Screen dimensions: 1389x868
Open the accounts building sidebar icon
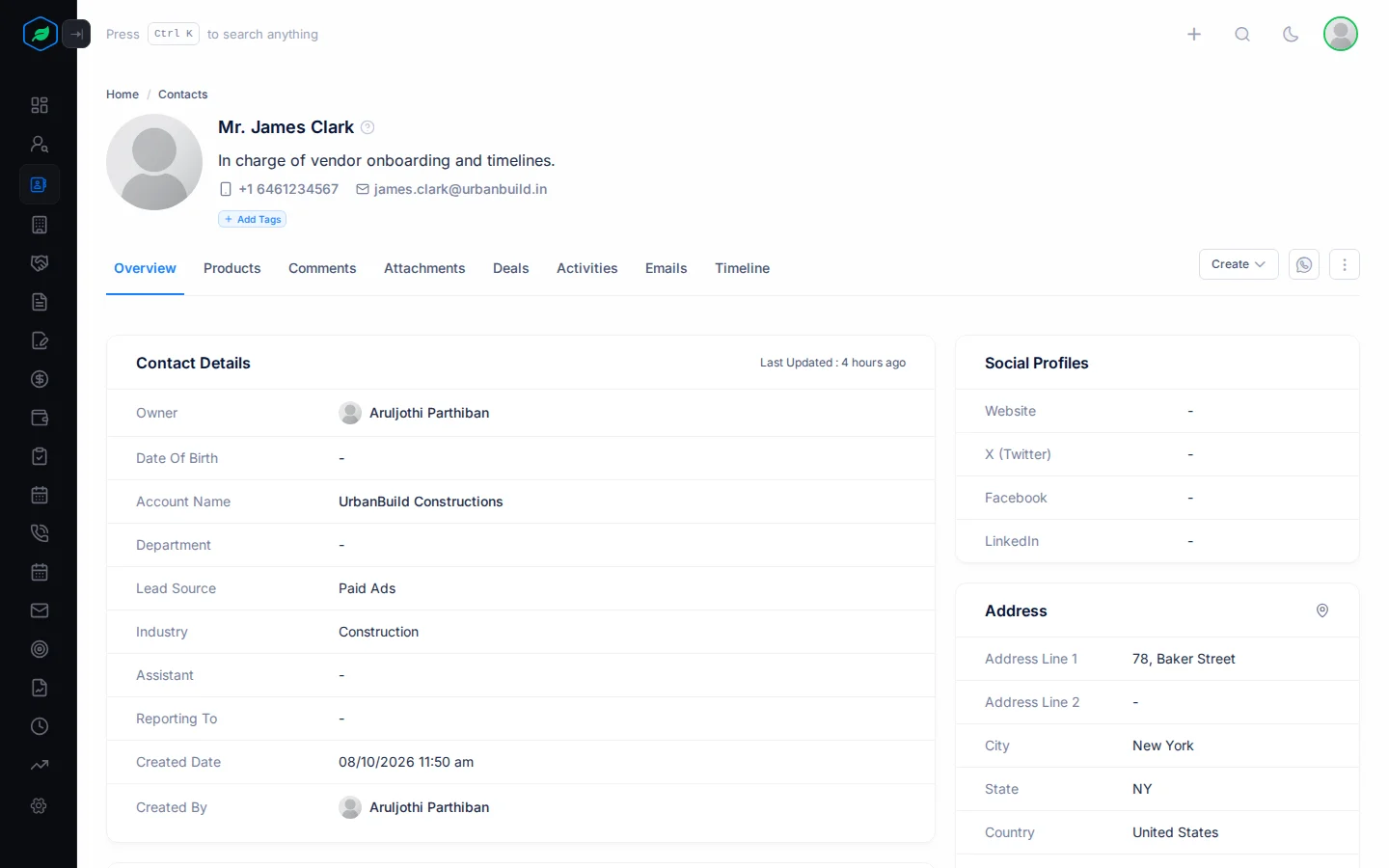pyautogui.click(x=40, y=225)
